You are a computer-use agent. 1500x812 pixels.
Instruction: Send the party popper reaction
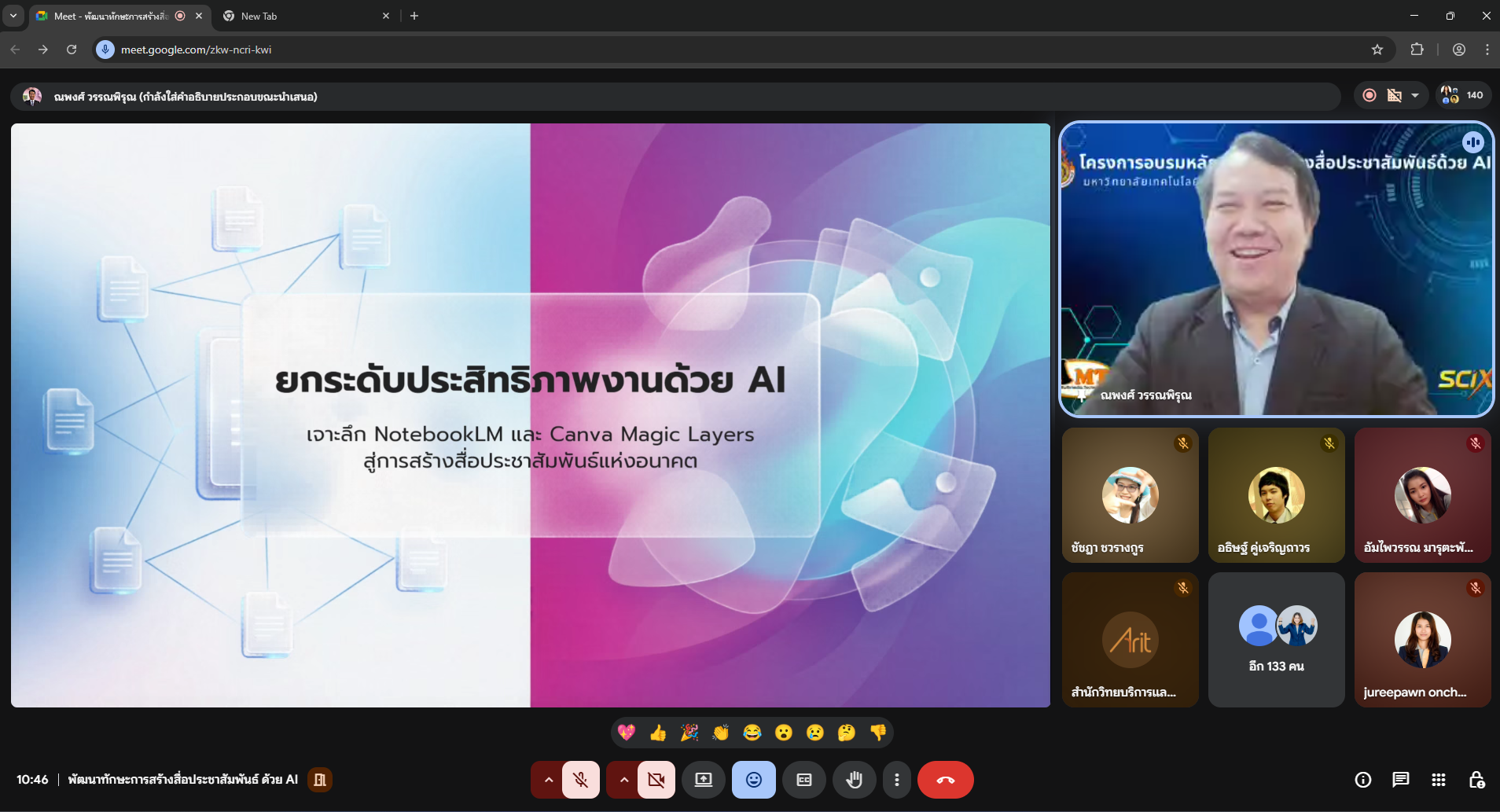click(x=689, y=733)
